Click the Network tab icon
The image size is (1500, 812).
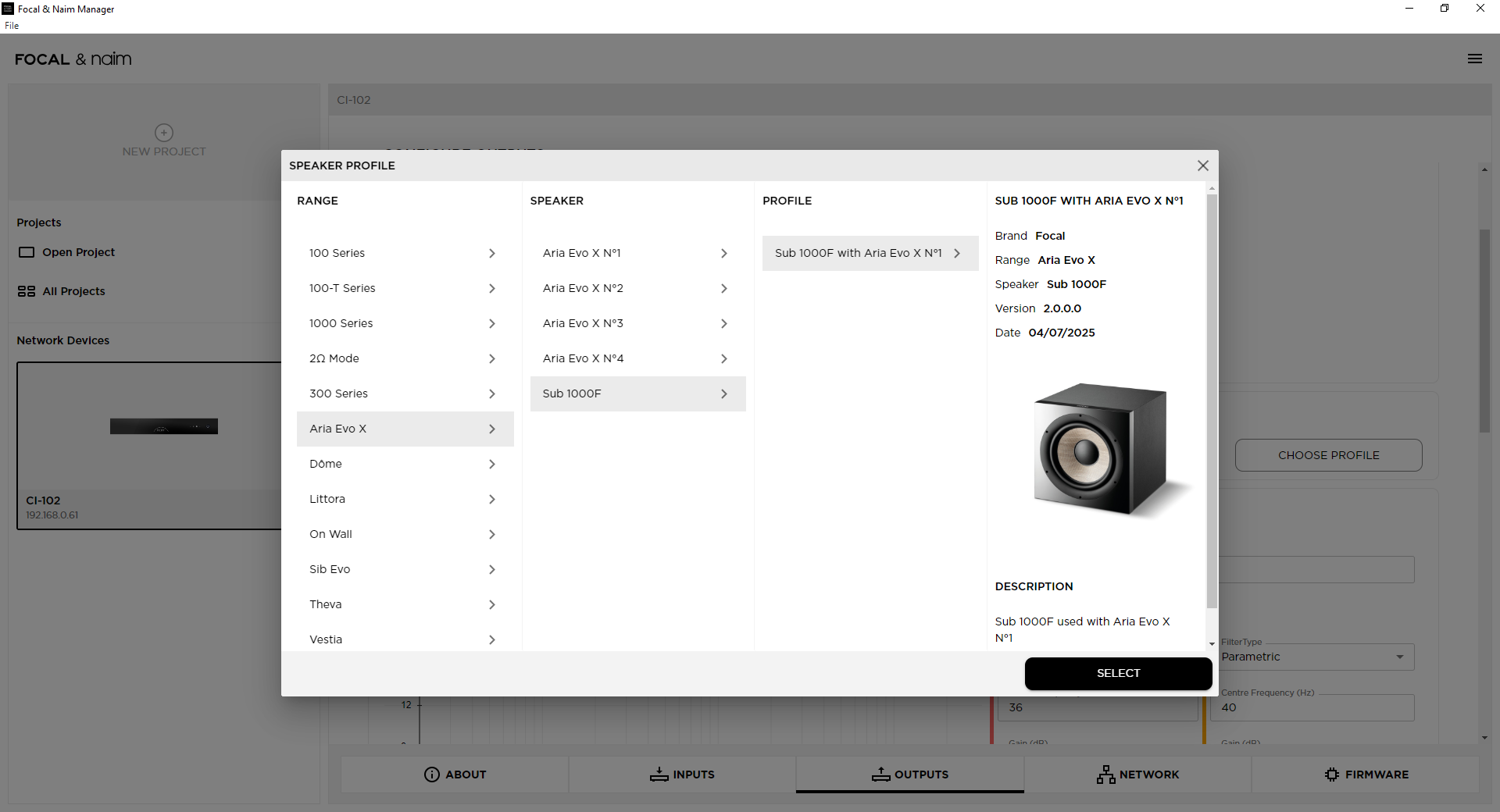pos(1105,775)
